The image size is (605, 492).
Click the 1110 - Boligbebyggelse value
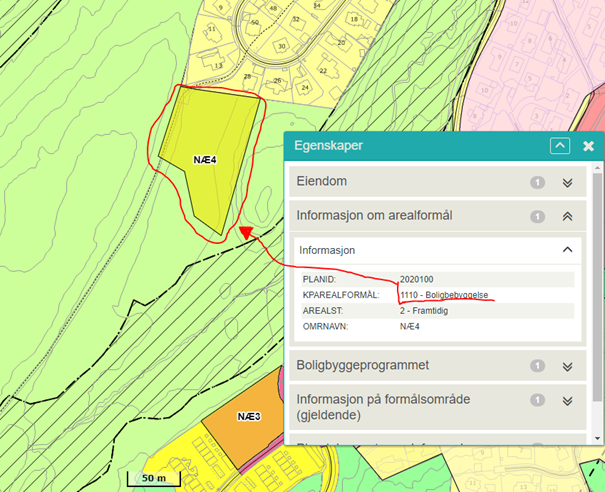[444, 295]
